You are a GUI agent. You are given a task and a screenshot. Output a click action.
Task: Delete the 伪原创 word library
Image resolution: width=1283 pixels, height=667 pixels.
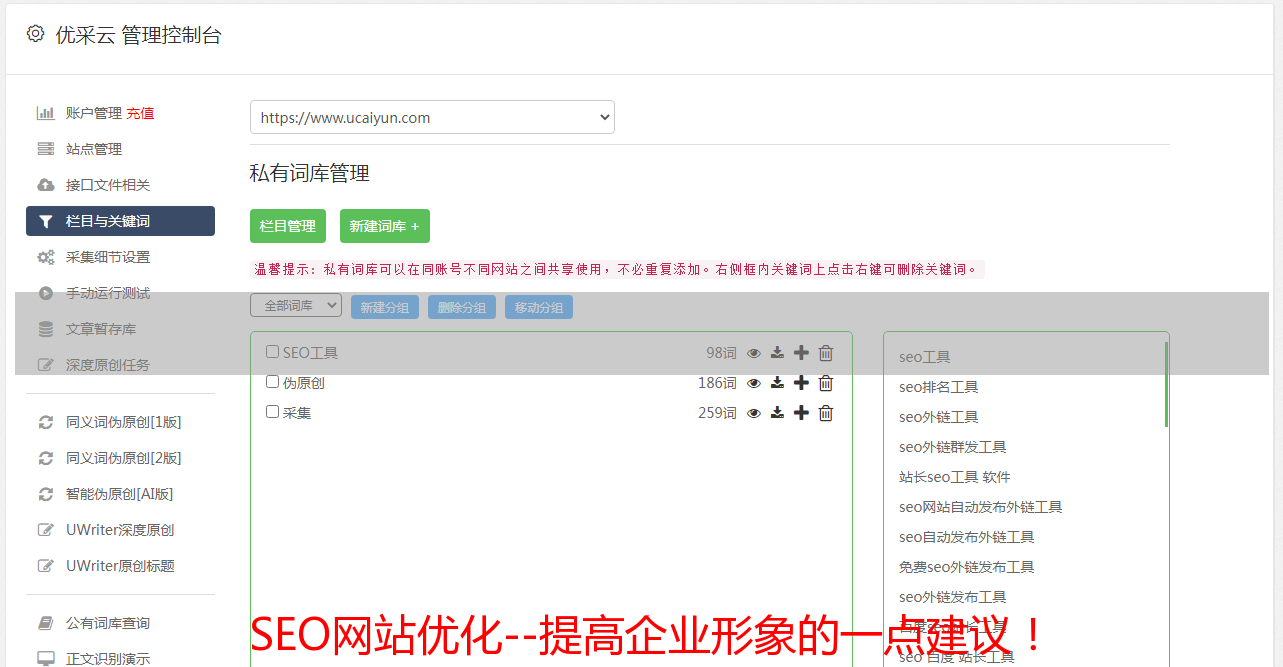point(826,383)
